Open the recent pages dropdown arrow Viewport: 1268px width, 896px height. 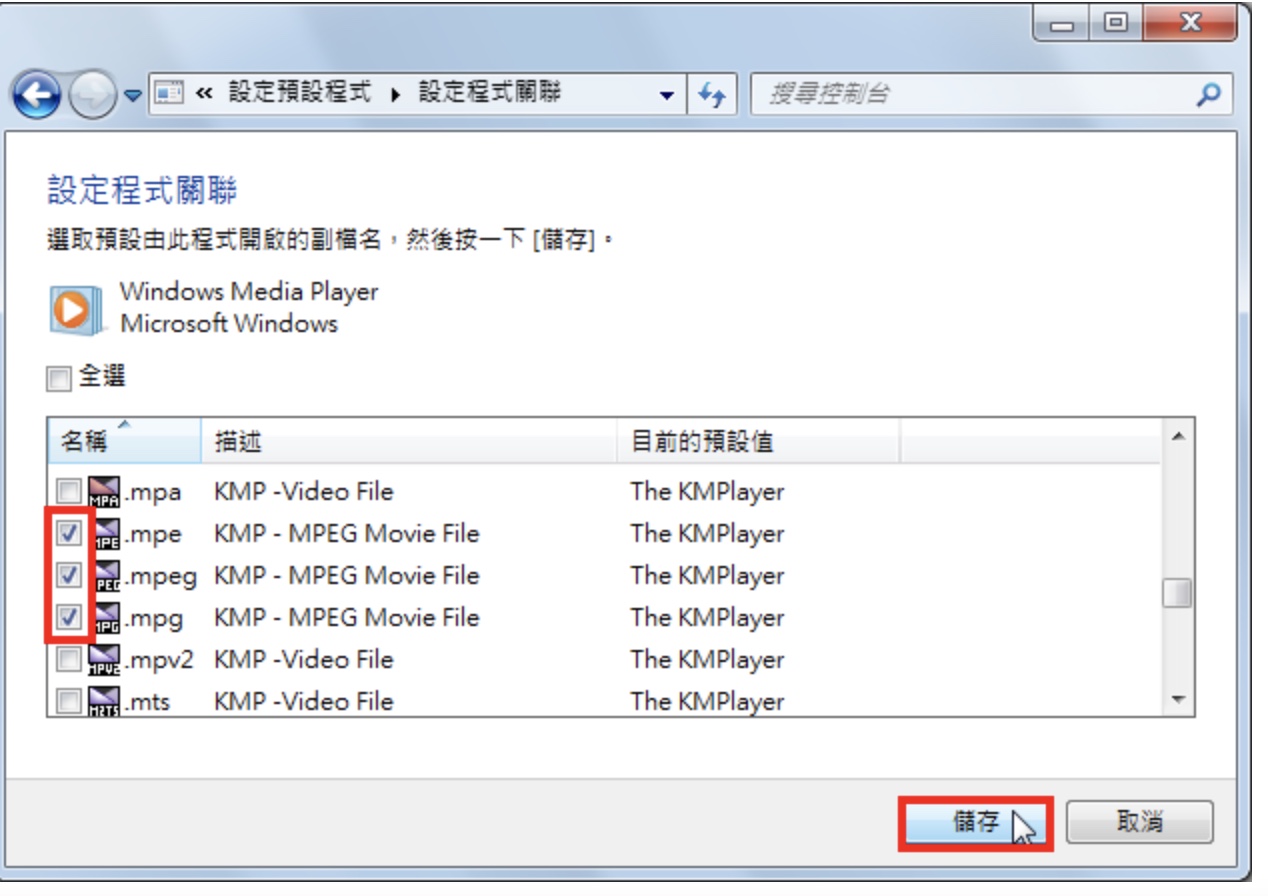pos(133,97)
